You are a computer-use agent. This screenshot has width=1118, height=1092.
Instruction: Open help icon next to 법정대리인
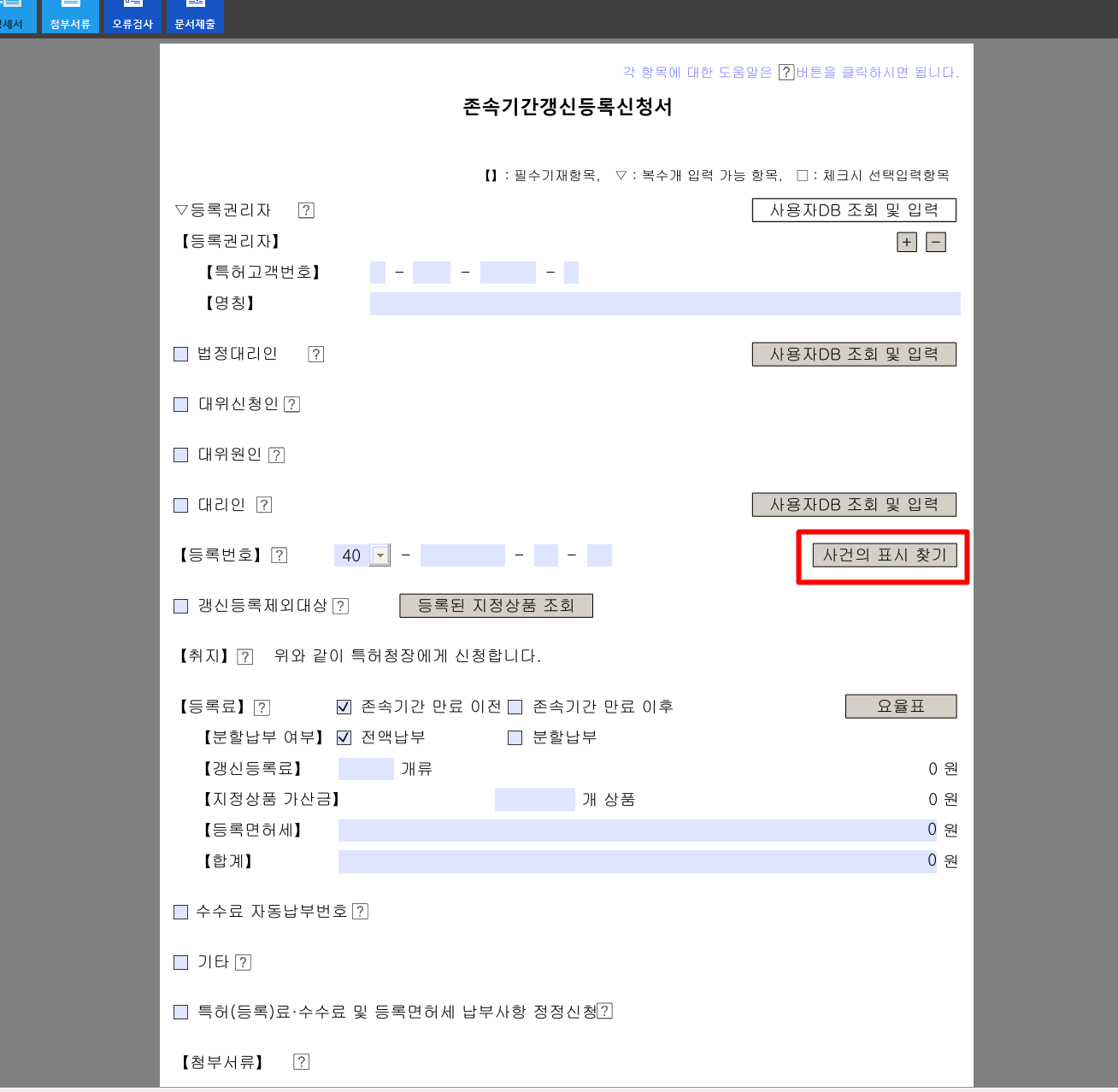316,354
